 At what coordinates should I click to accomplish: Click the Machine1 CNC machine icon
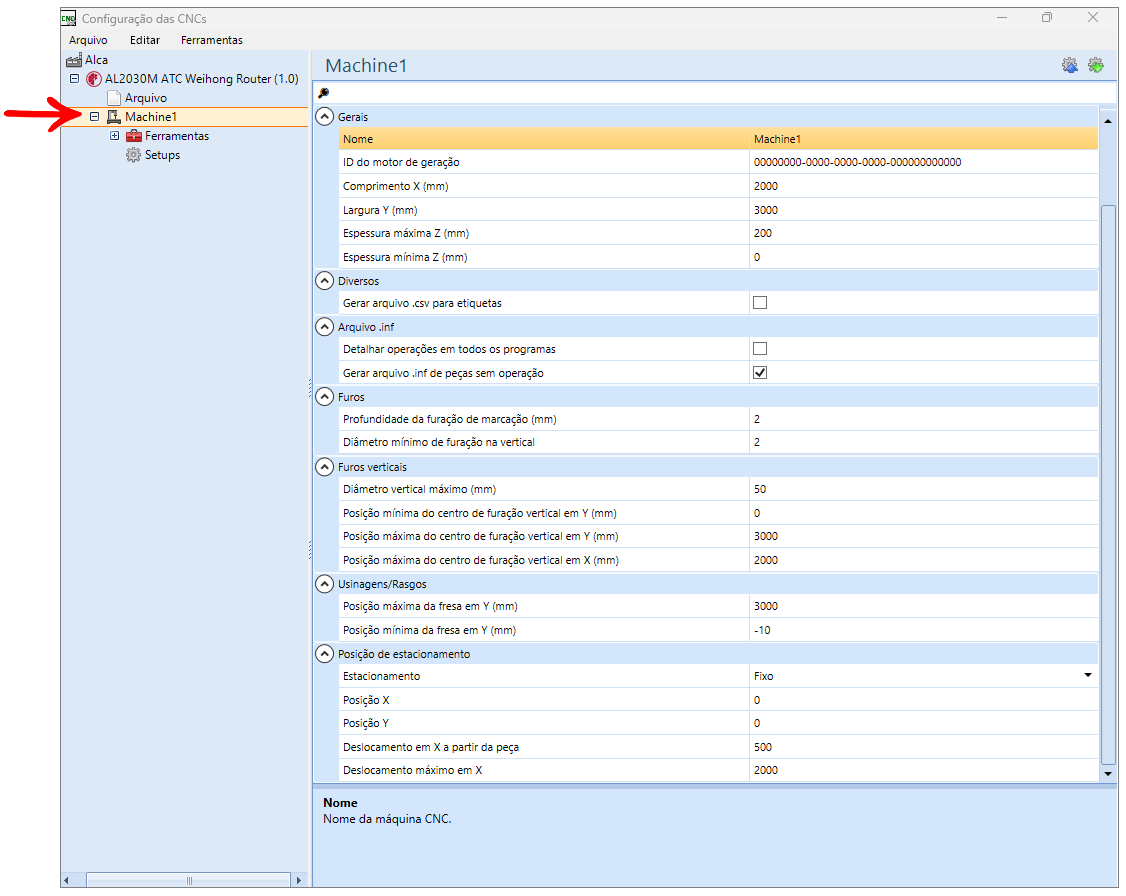[114, 117]
